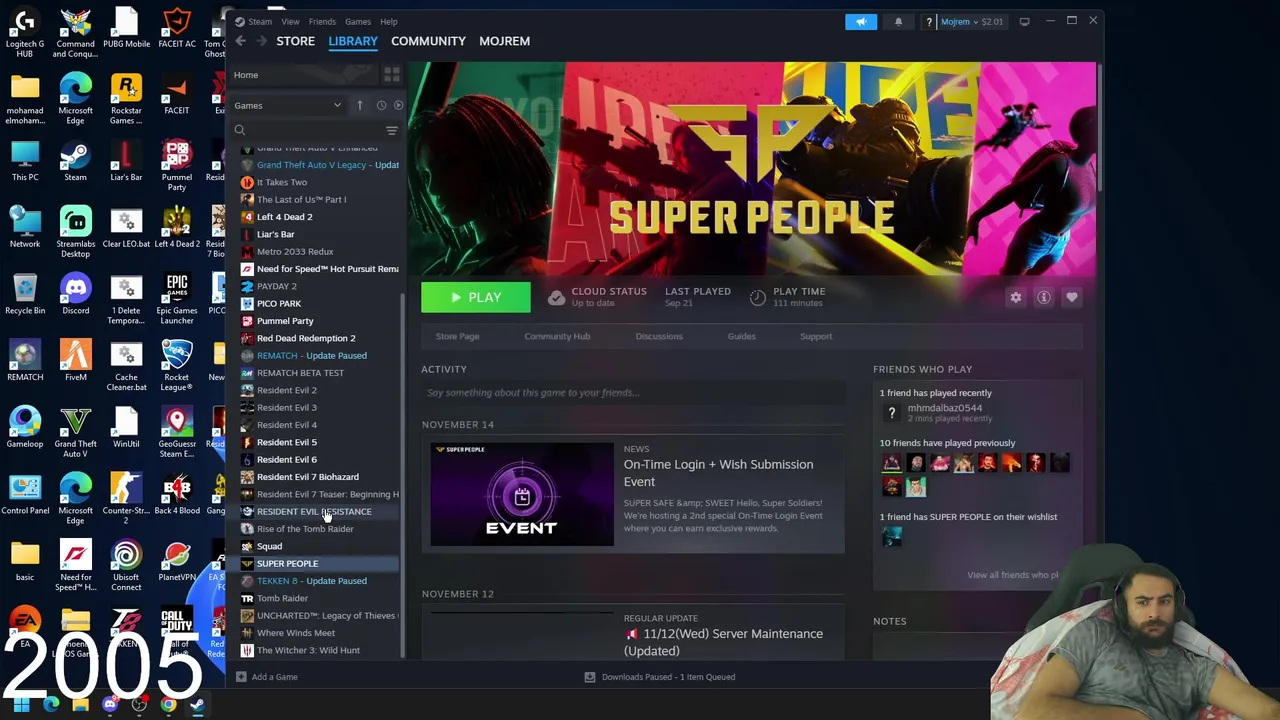This screenshot has height=720, width=1280.
Task: Open Ubisoft Connect desktop shortcut
Action: pyautogui.click(x=126, y=566)
